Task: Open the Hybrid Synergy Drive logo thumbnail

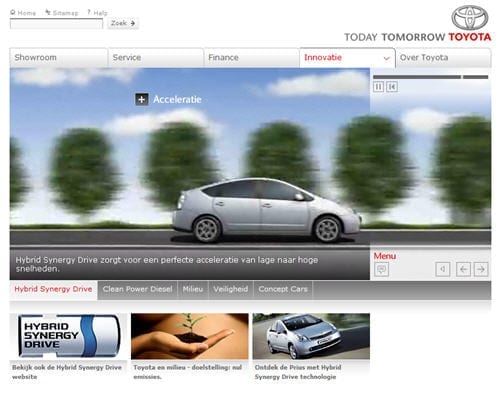Action: [68, 336]
